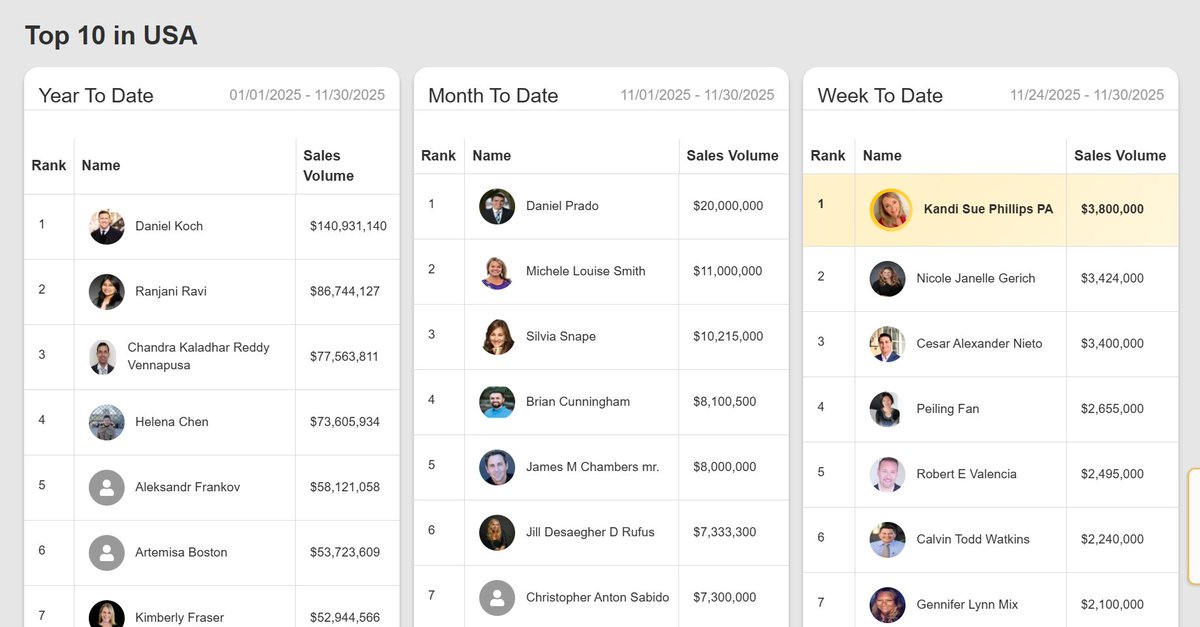The height and width of the screenshot is (627, 1200).
Task: Click sales volume $2,495,000
Action: tap(1112, 474)
